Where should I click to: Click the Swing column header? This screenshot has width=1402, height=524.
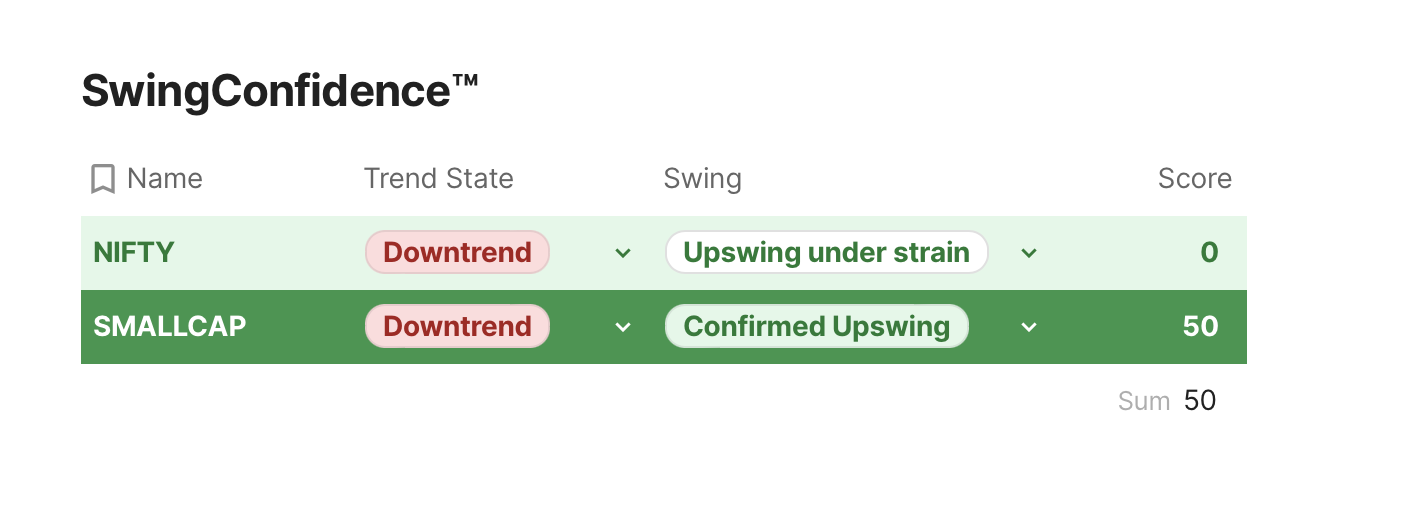click(x=703, y=179)
